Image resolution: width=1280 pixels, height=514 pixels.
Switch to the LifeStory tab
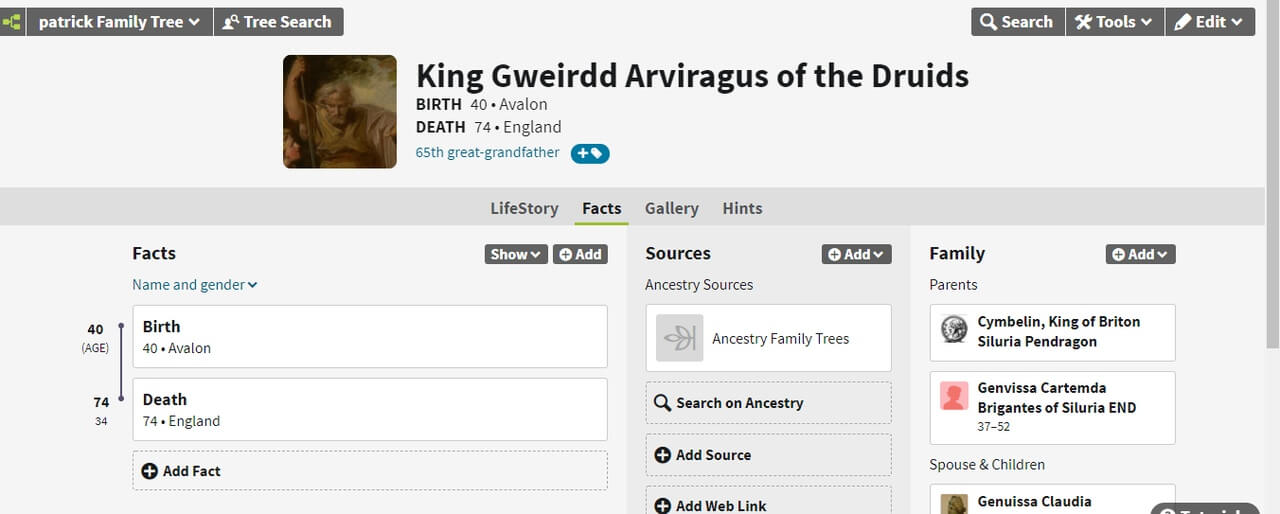click(524, 208)
